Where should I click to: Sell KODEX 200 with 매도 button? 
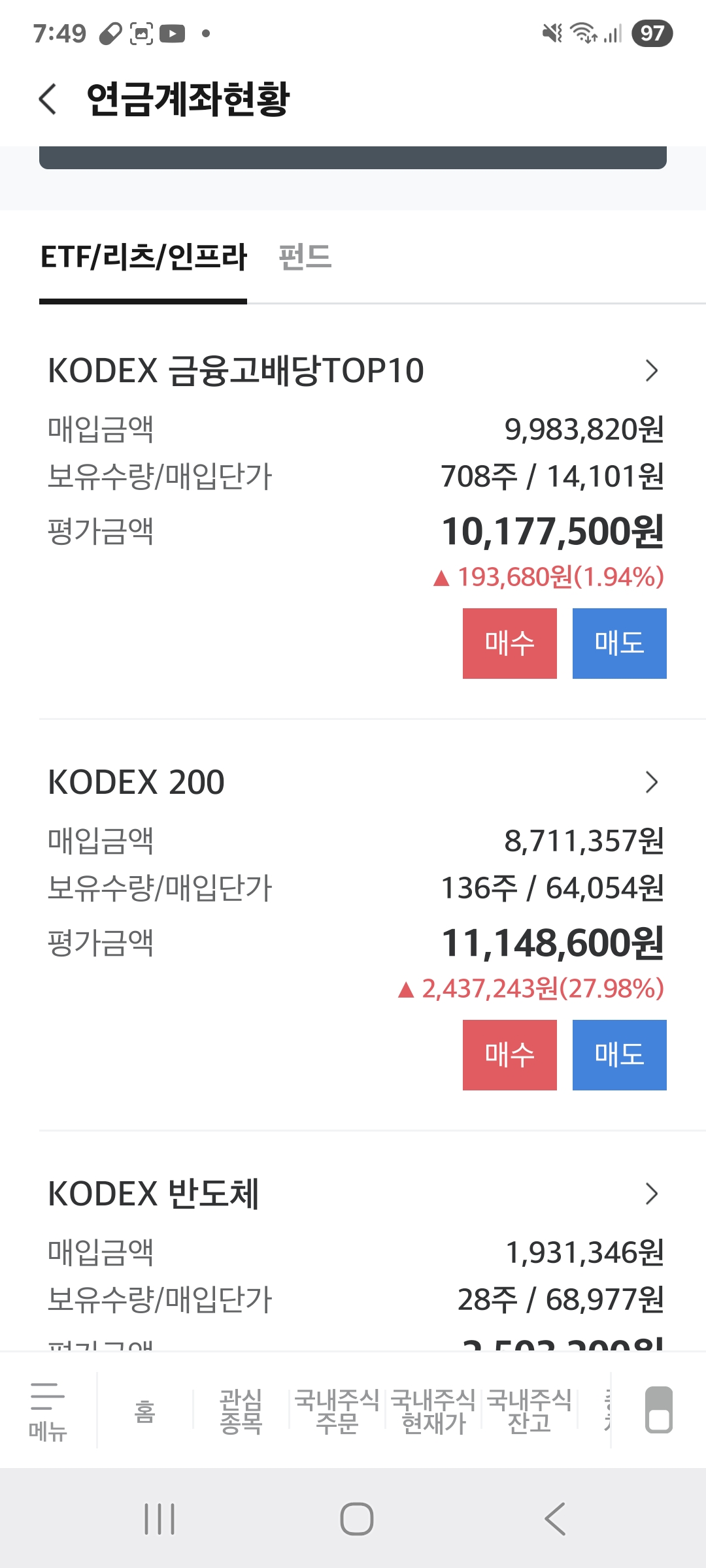click(620, 1055)
